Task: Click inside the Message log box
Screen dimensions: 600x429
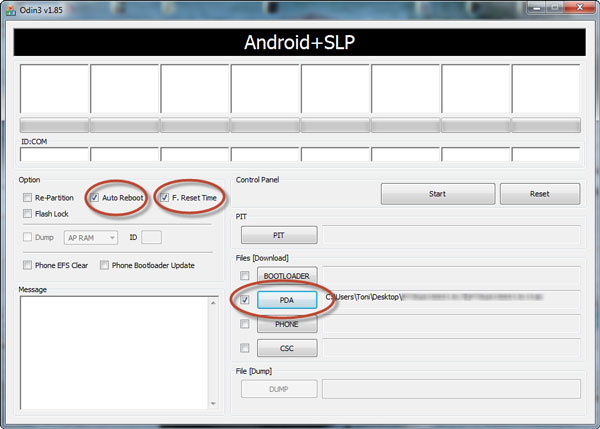Action: tap(110, 350)
